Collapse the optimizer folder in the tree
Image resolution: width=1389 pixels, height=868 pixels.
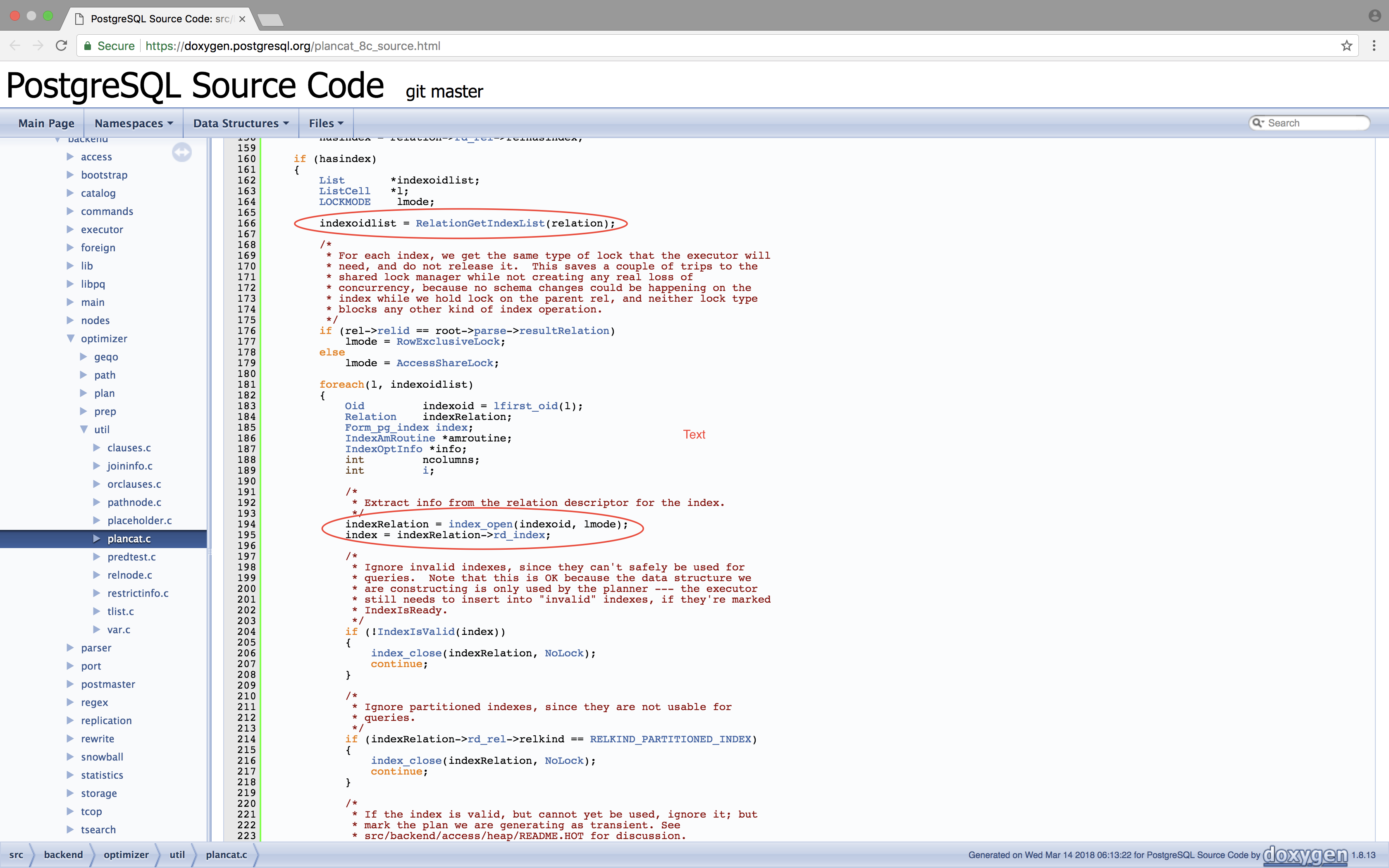point(71,338)
